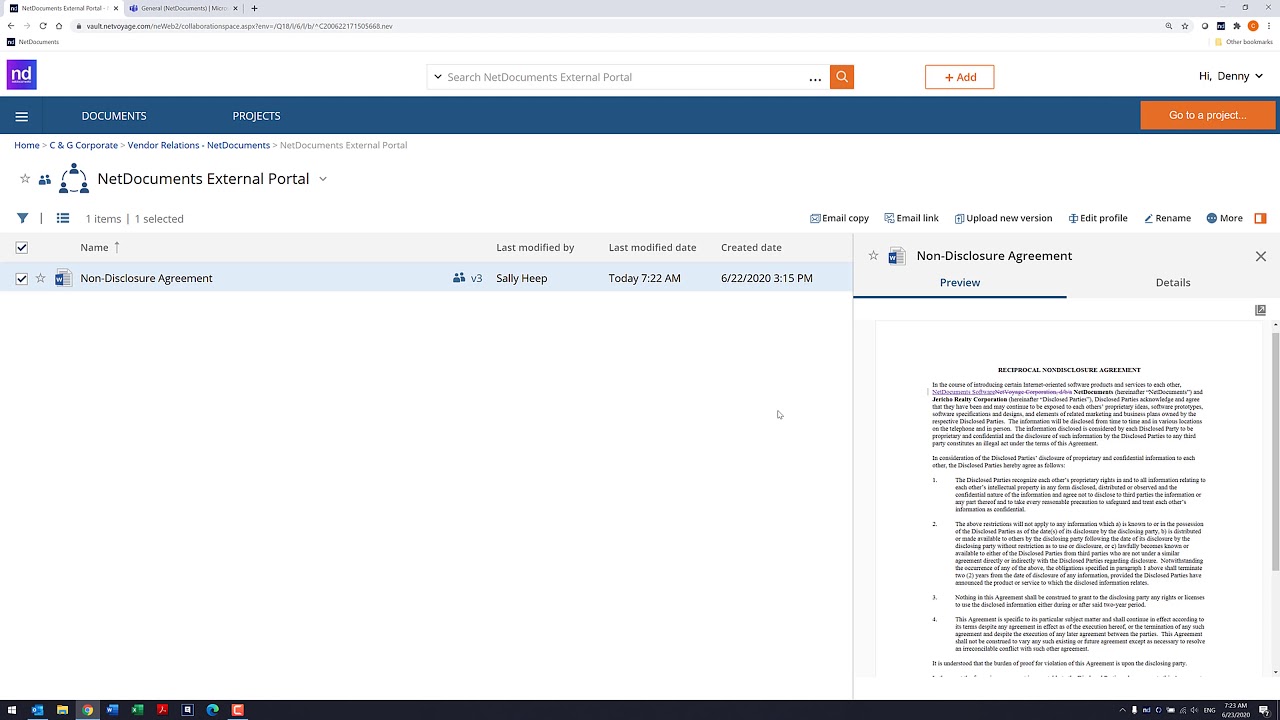Open the Non-Disclosure Agreement document link
1280x720 pixels.
click(146, 278)
